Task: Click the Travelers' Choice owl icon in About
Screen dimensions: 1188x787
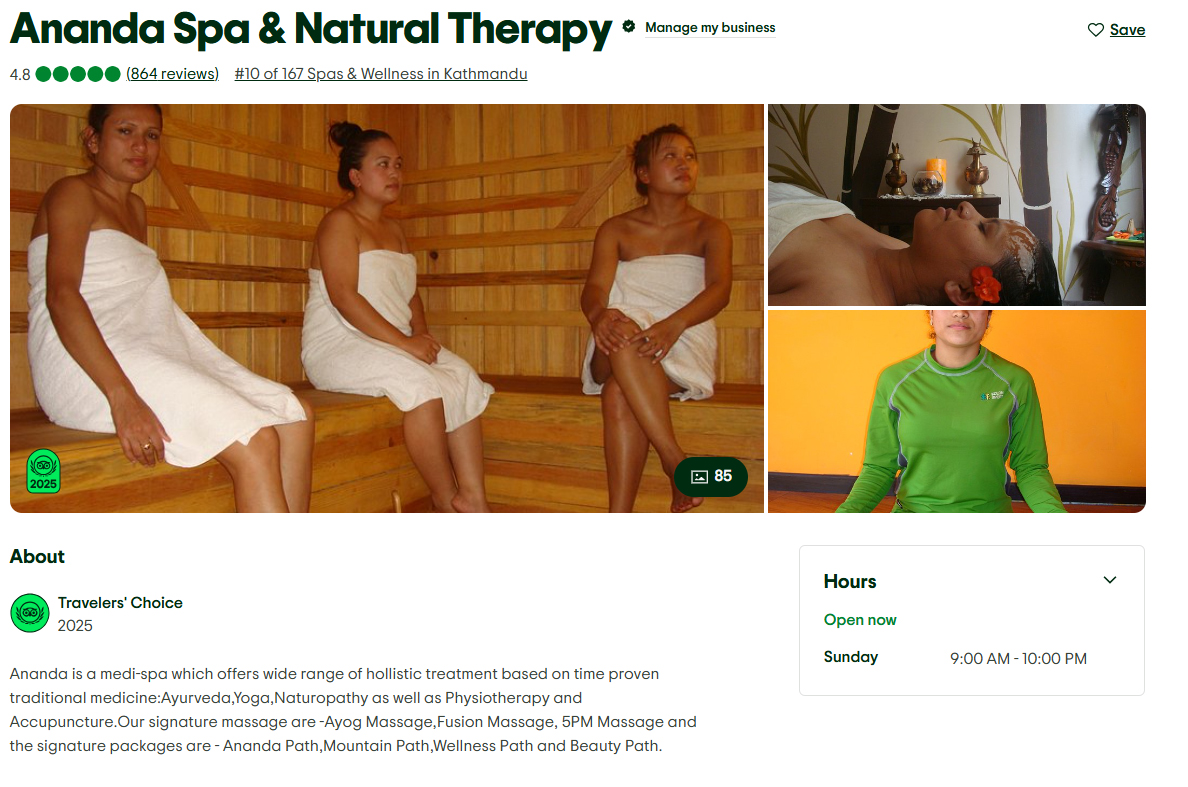Action: pos(30,613)
